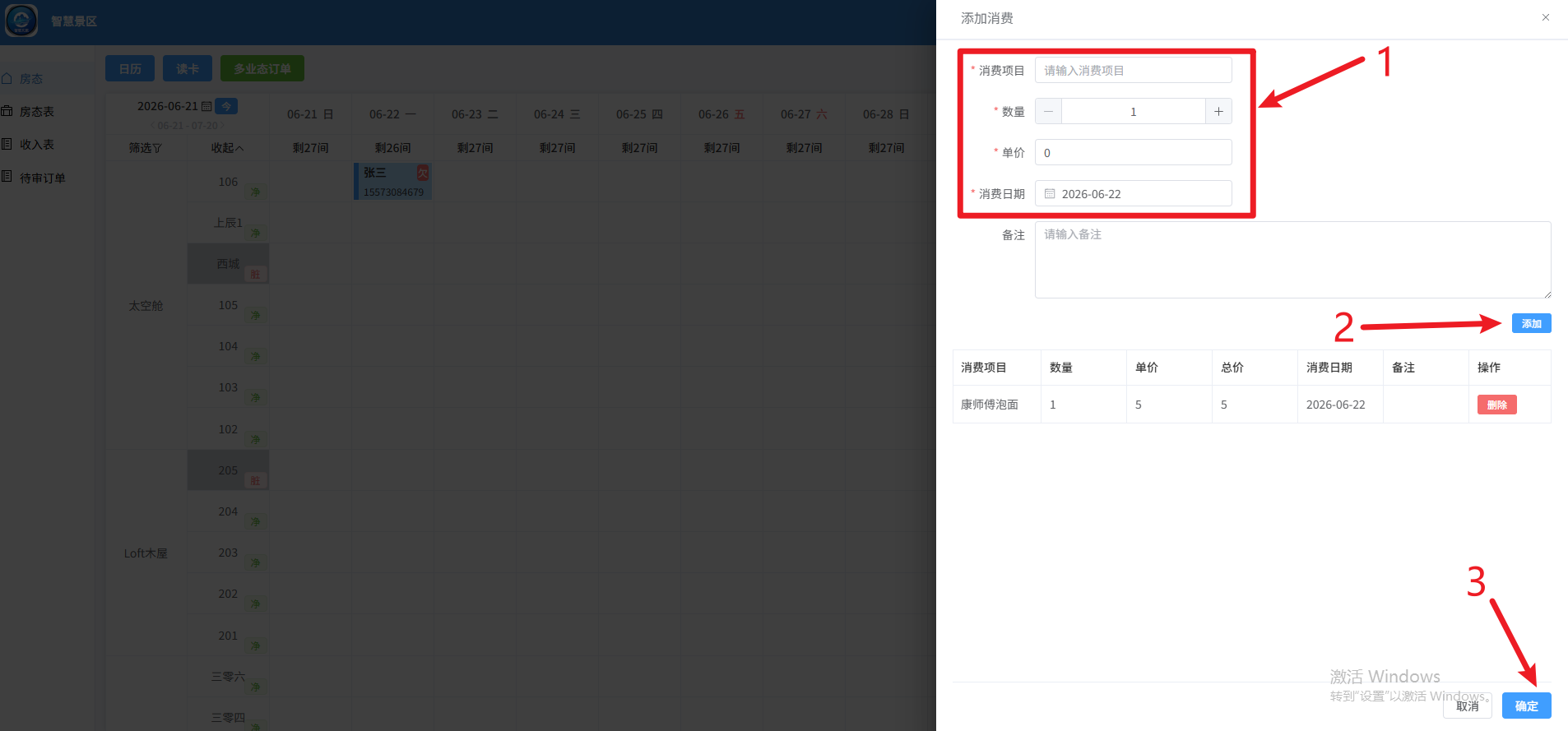
Task: Select the 康师傅泡面 cell
Action: (996, 405)
